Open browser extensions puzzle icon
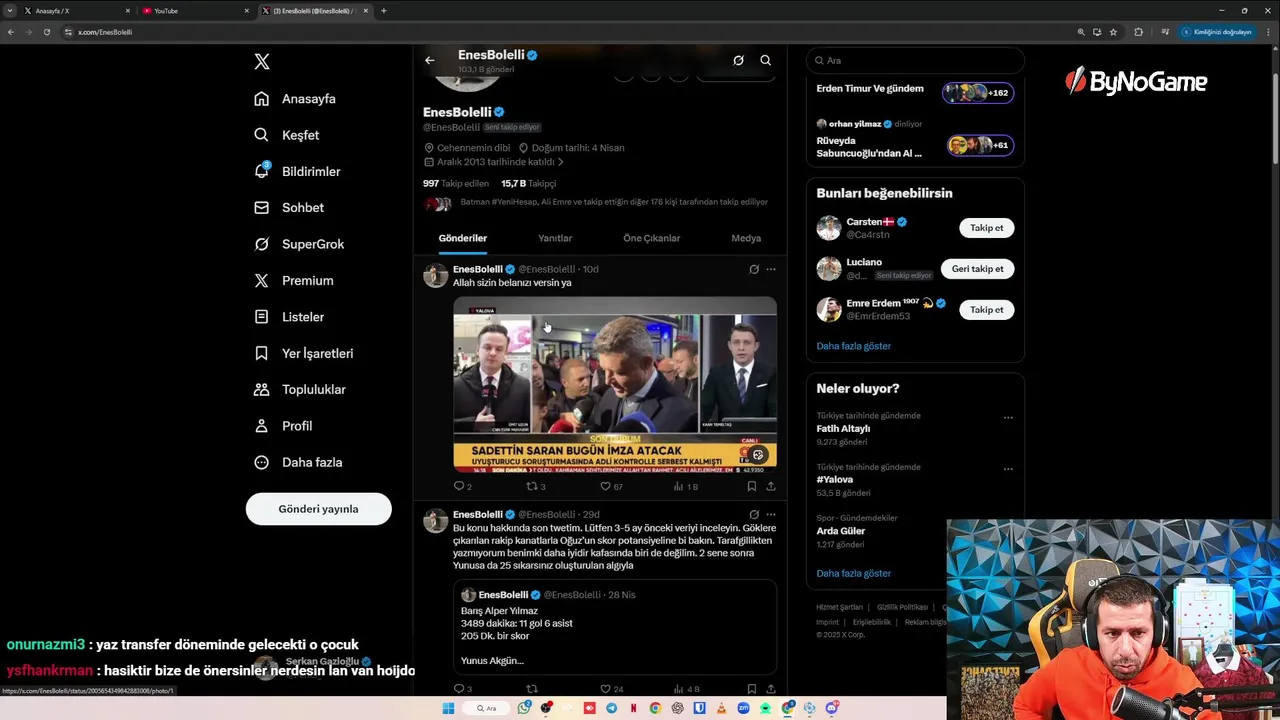This screenshot has width=1280, height=720. point(1138,32)
